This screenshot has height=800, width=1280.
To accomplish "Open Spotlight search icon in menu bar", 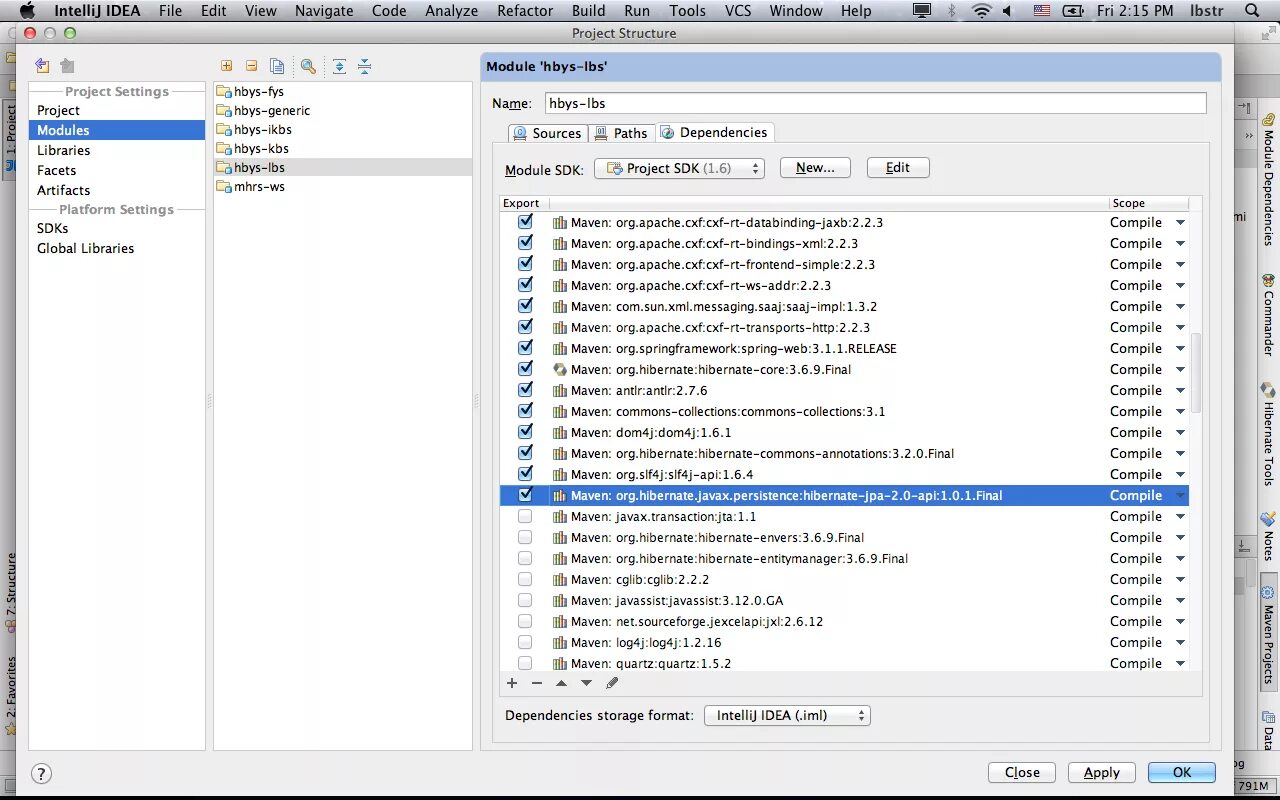I will (1252, 11).
